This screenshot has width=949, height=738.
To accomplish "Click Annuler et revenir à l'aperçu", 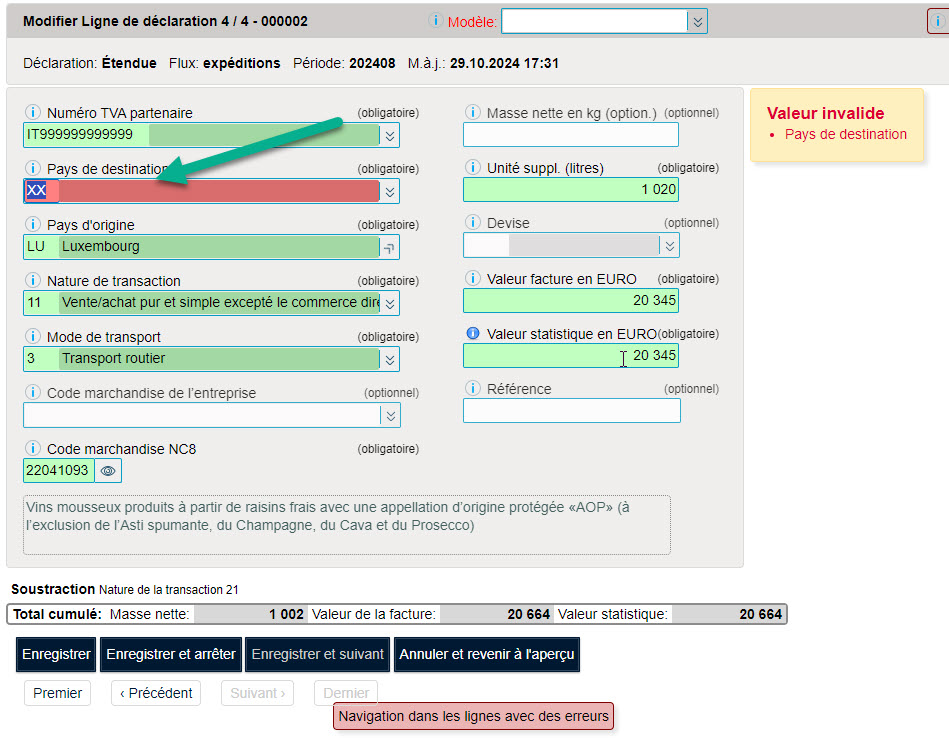I will click(487, 654).
